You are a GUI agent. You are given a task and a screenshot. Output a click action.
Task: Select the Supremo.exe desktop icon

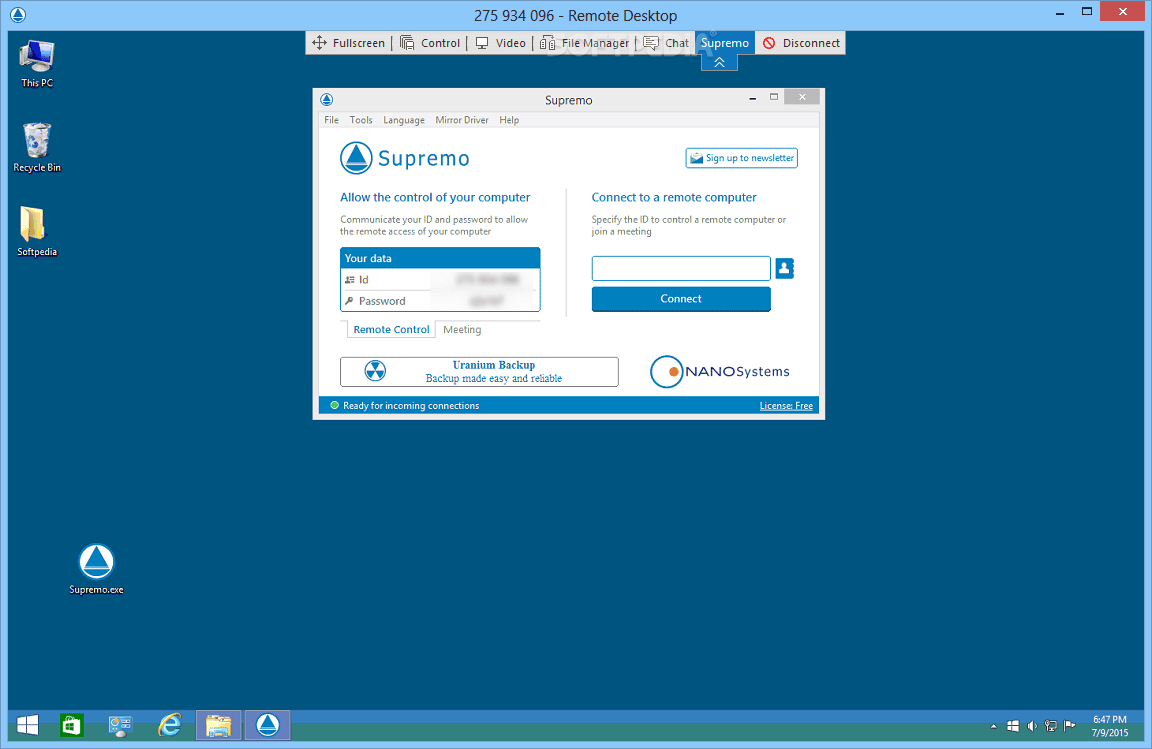point(96,569)
